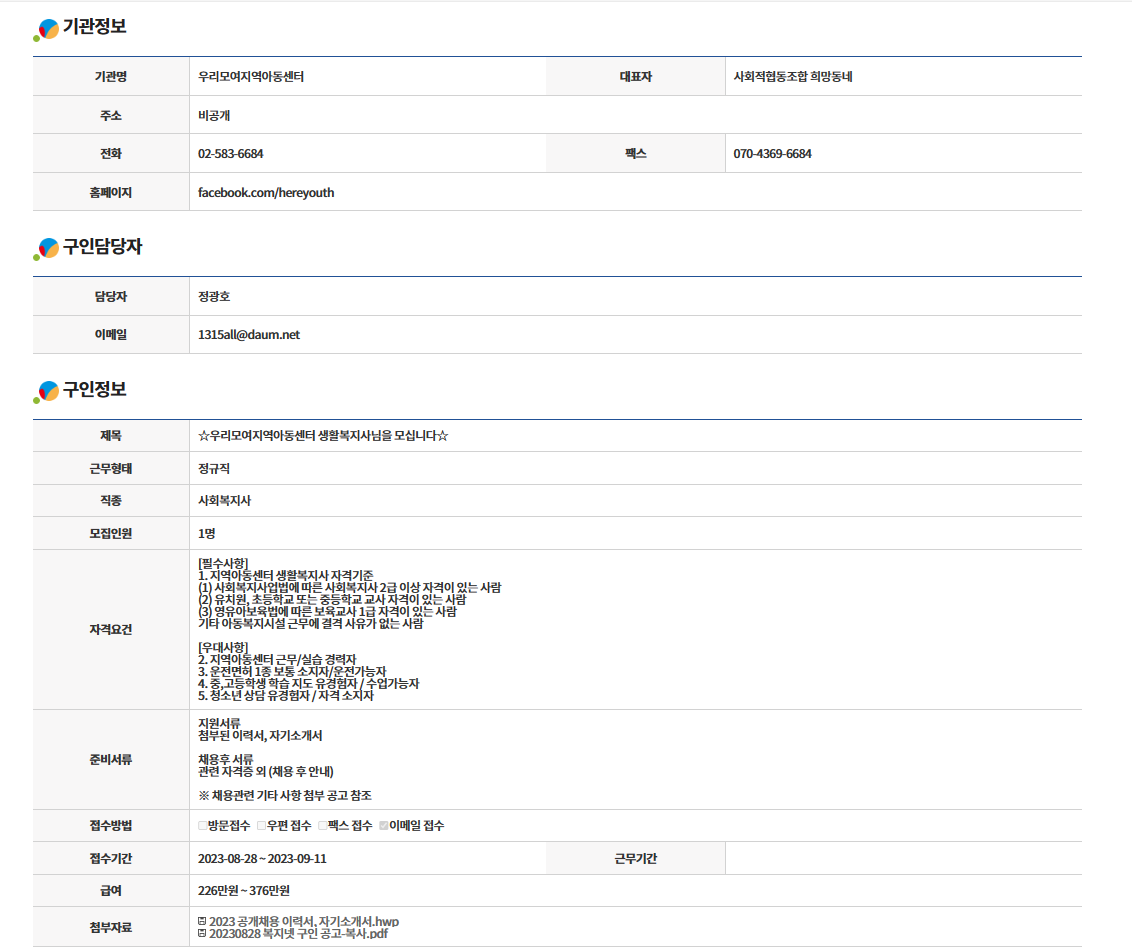Click the 1315all@daum.net email address
Image resolution: width=1132 pixels, height=949 pixels.
(x=249, y=335)
